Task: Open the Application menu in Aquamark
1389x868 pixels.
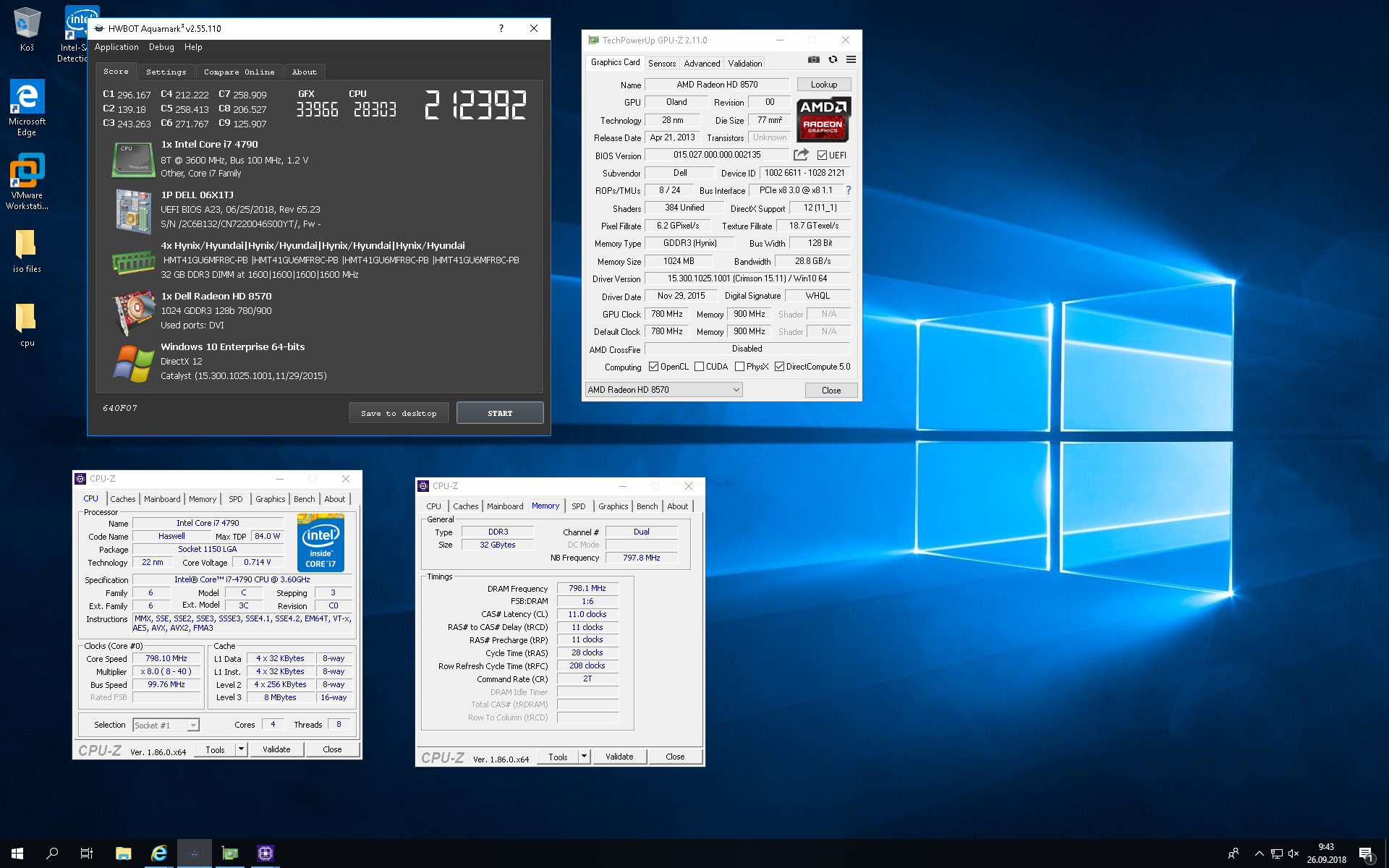Action: (x=116, y=47)
